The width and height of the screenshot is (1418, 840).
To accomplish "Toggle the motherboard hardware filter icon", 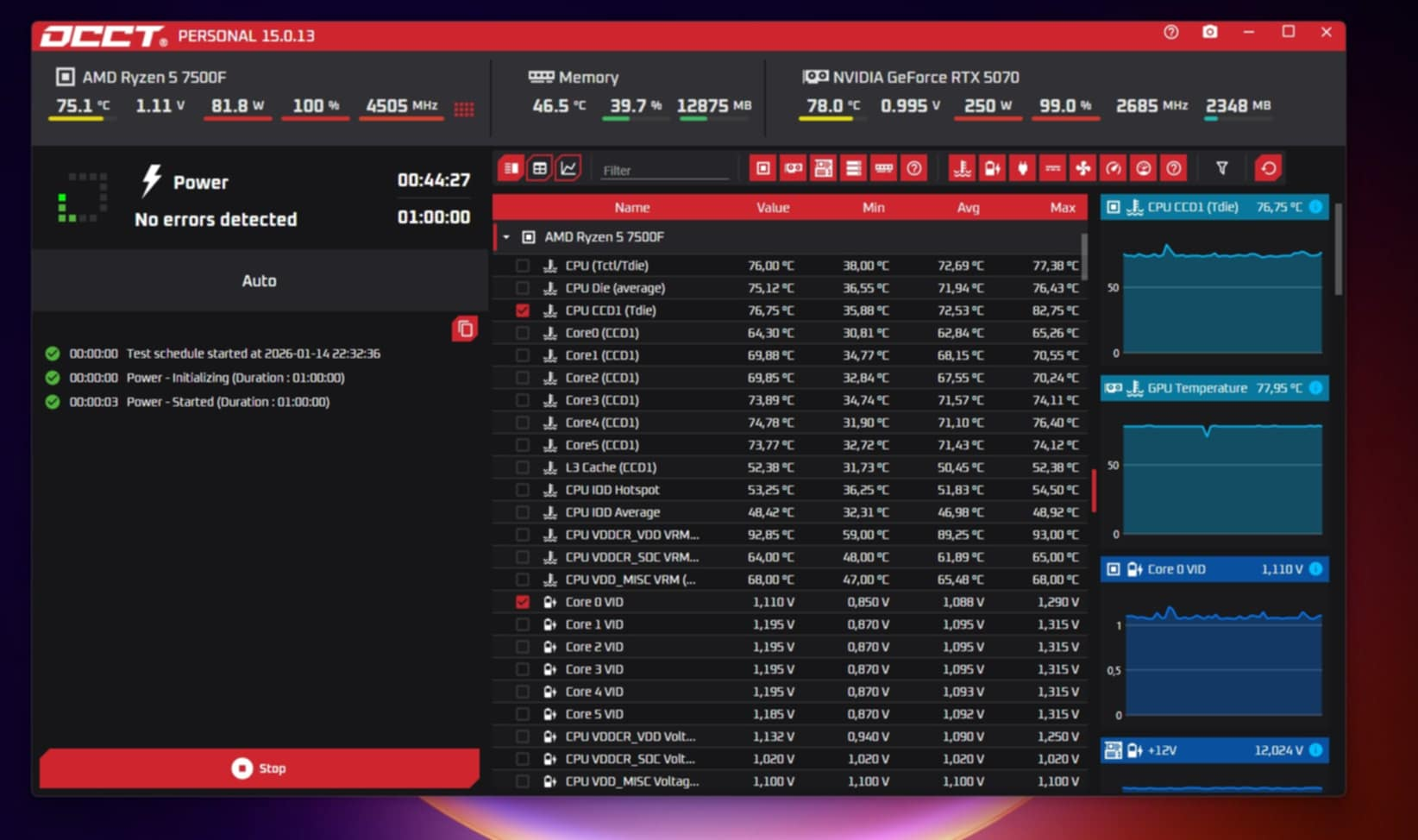I will point(824,168).
